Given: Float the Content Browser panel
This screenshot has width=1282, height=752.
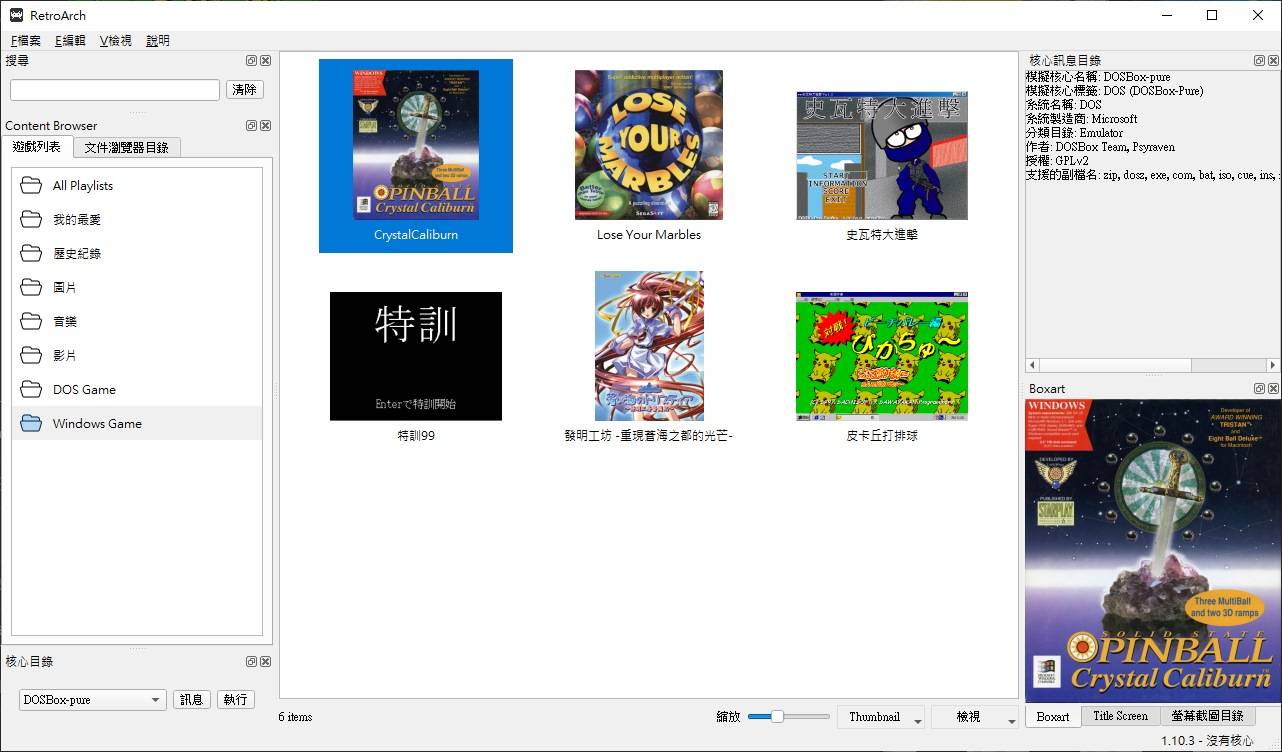Looking at the screenshot, I should 252,126.
